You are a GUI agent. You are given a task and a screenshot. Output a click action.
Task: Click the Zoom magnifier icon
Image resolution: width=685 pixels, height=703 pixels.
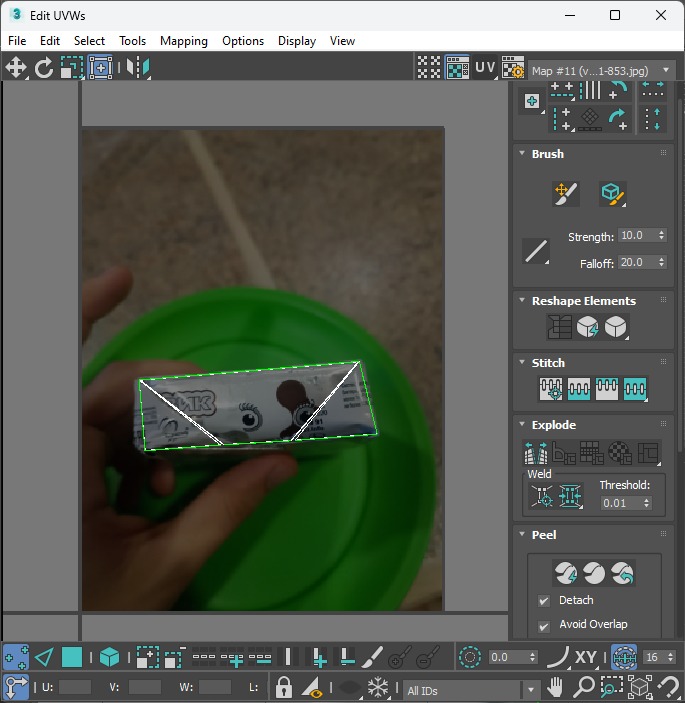(x=584, y=687)
